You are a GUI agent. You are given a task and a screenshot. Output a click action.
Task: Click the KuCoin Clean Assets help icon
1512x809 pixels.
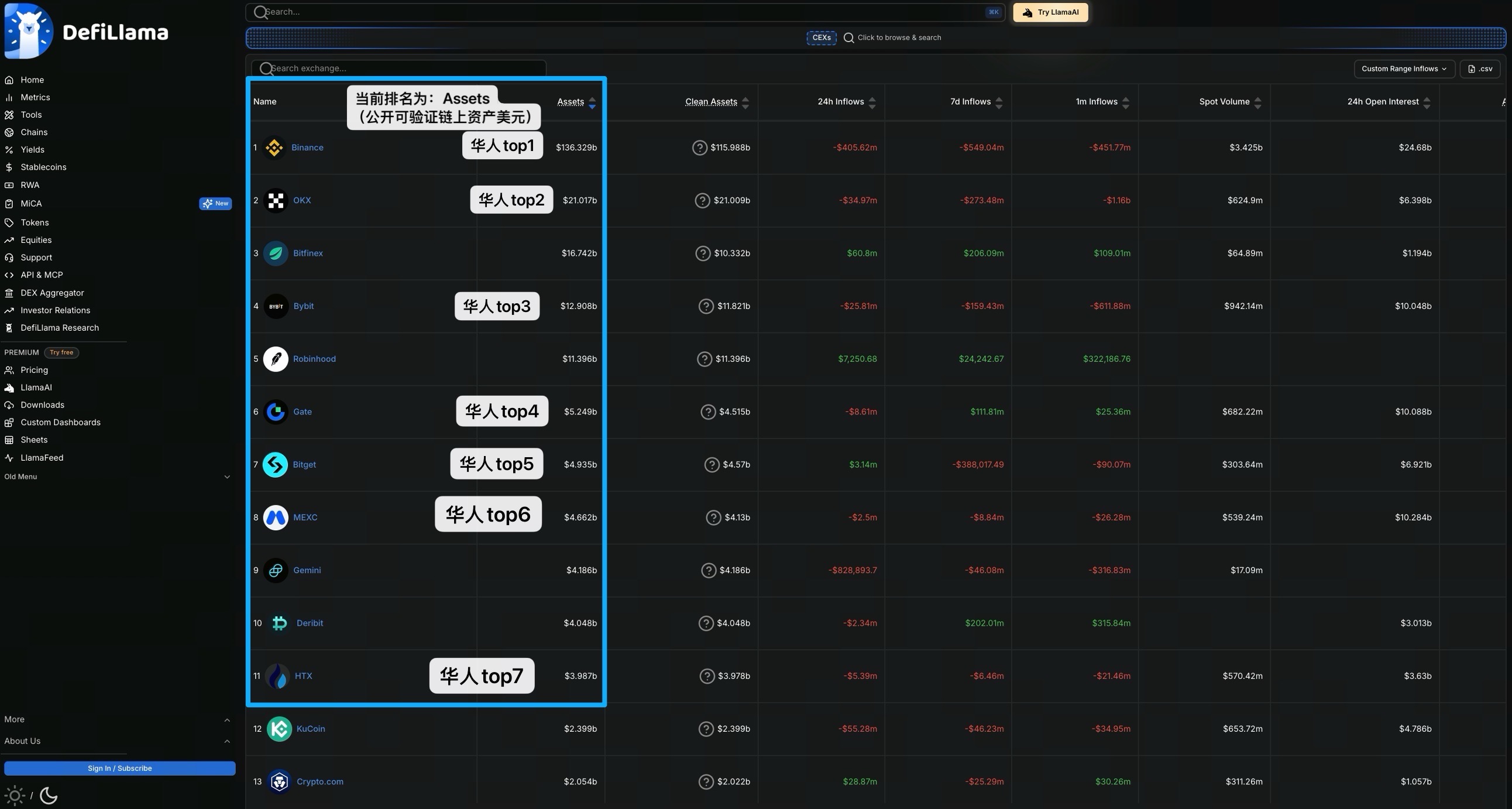click(706, 729)
